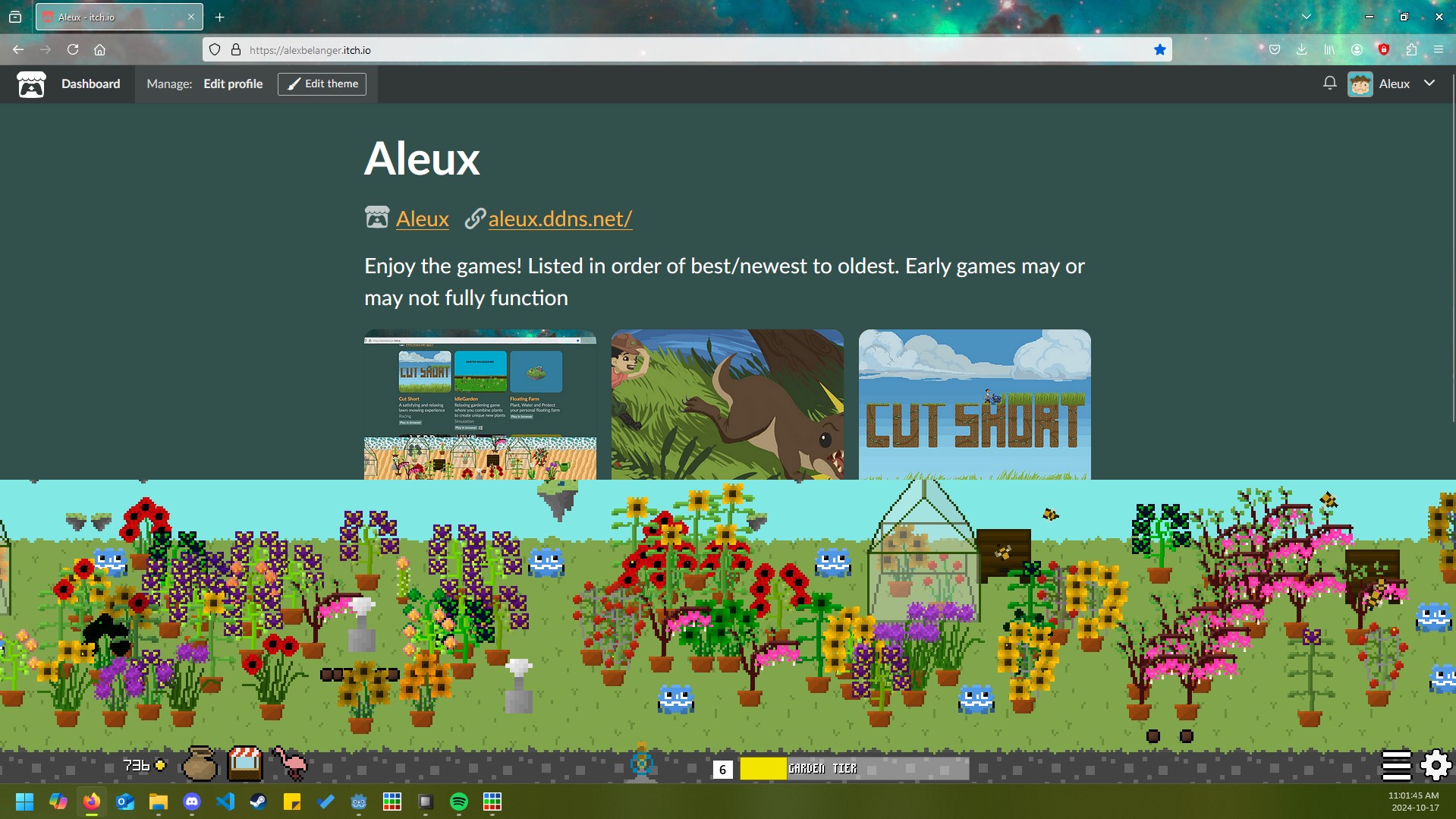Select Edit profile under Manage
The height and width of the screenshot is (819, 1456).
(x=233, y=83)
